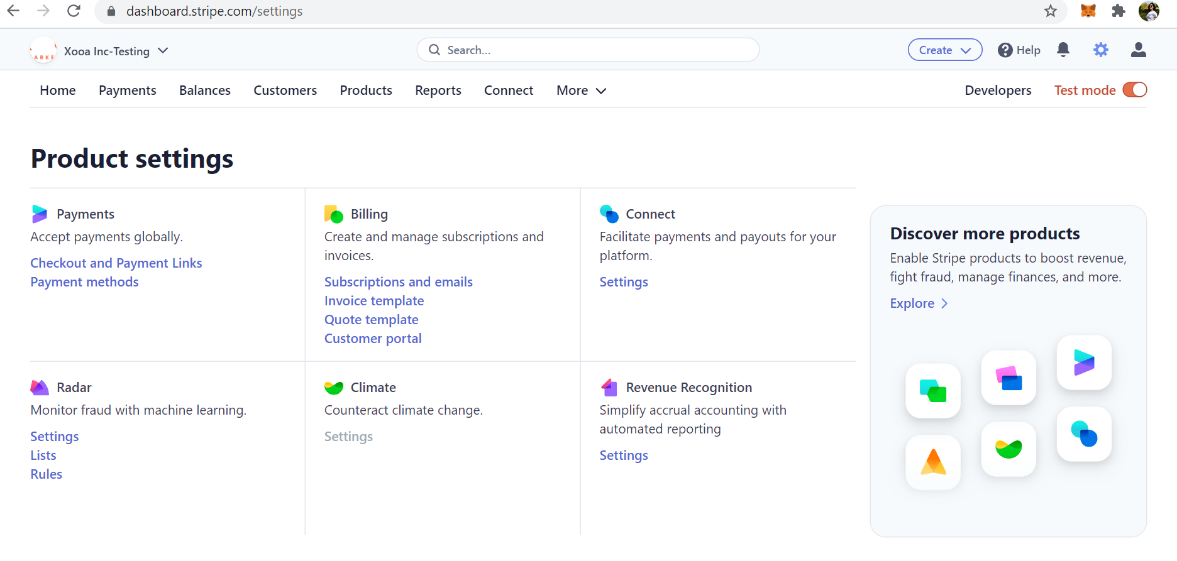Bookmark page with the star icon

pyautogui.click(x=1050, y=11)
